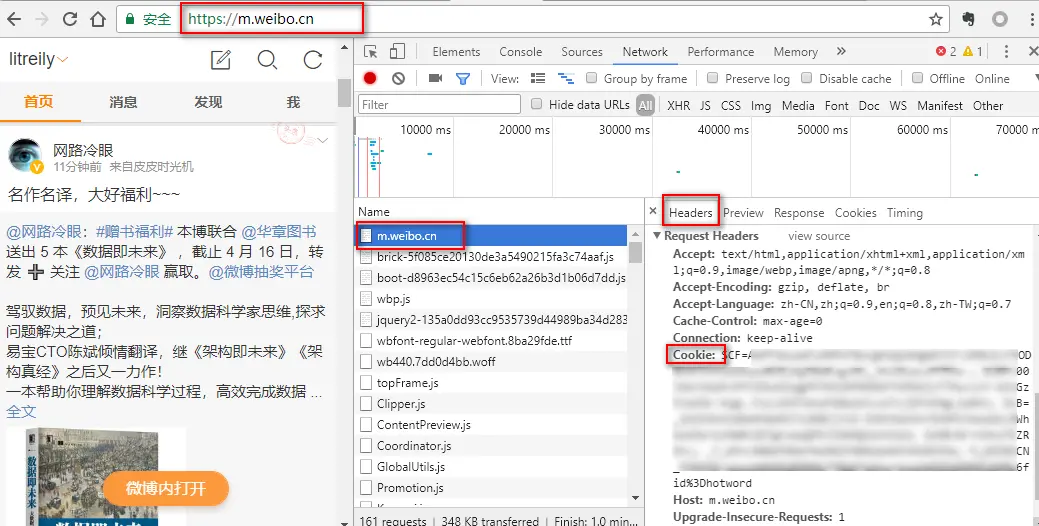This screenshot has width=1039, height=526.
Task: Switch to the Preview tab
Action: point(743,213)
